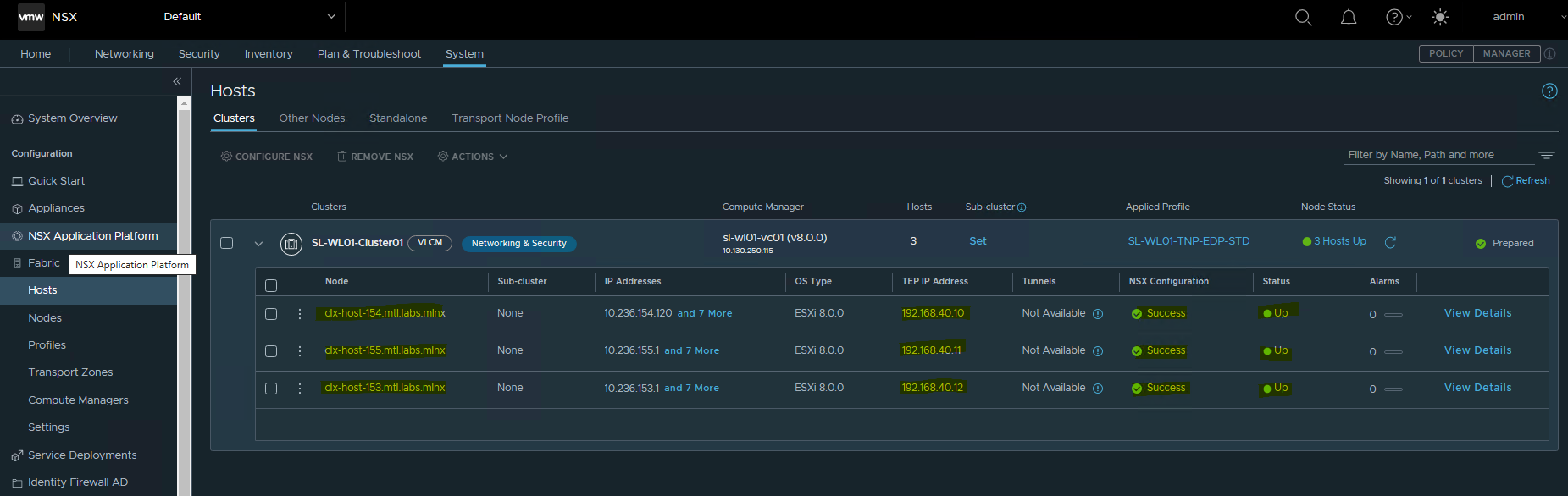This screenshot has width=1568, height=496.
Task: Open the ACTIONS dropdown
Action: pyautogui.click(x=473, y=157)
